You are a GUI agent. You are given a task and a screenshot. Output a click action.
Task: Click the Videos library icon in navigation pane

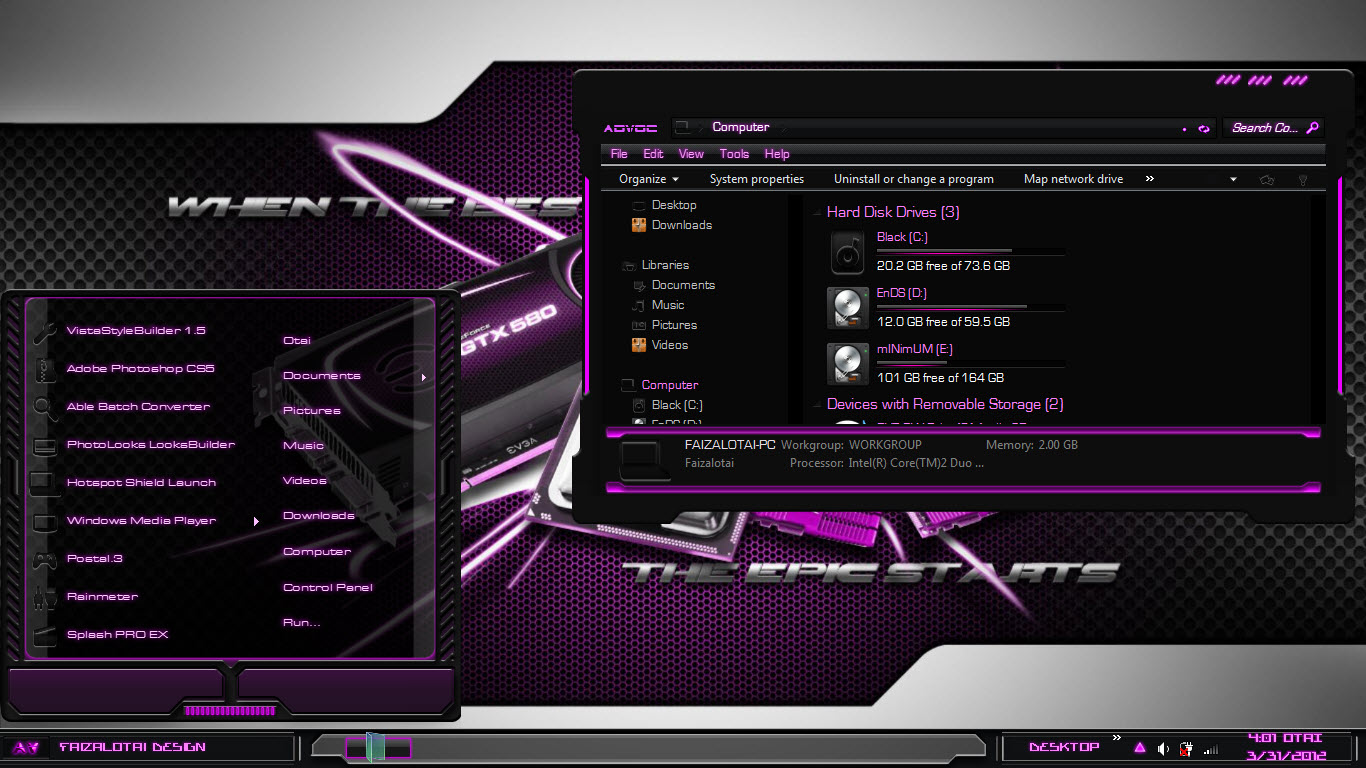click(639, 345)
